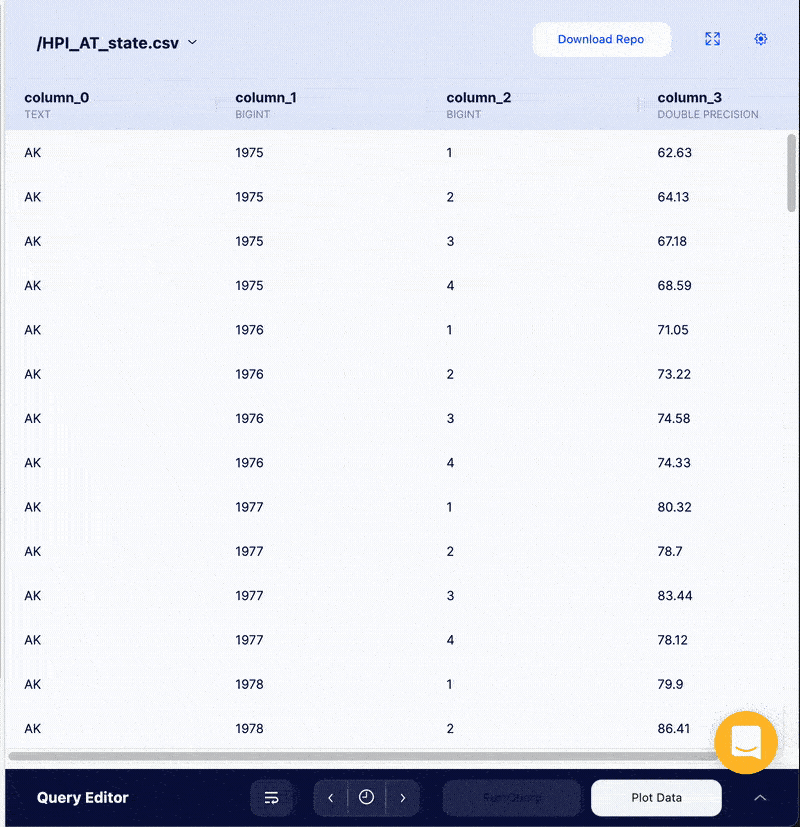Screen dimensions: 800x827
Task: Open the chat support bubble
Action: (745, 743)
